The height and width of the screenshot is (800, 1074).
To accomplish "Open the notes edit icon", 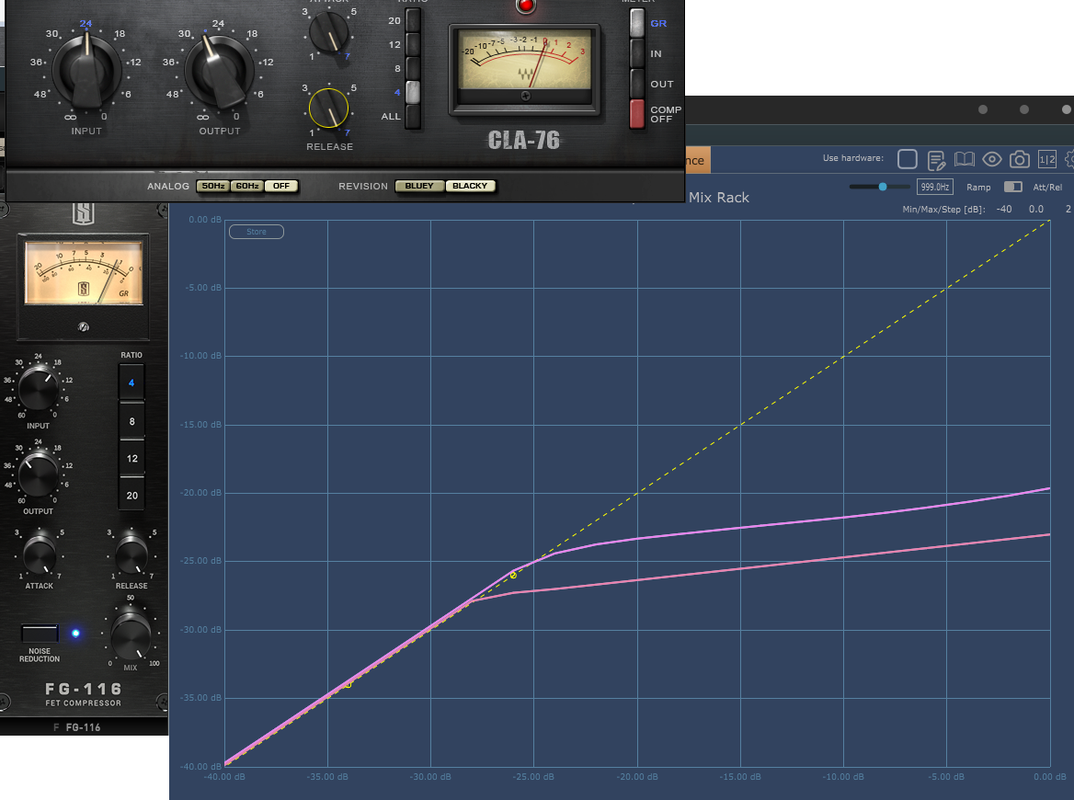I will (936, 160).
